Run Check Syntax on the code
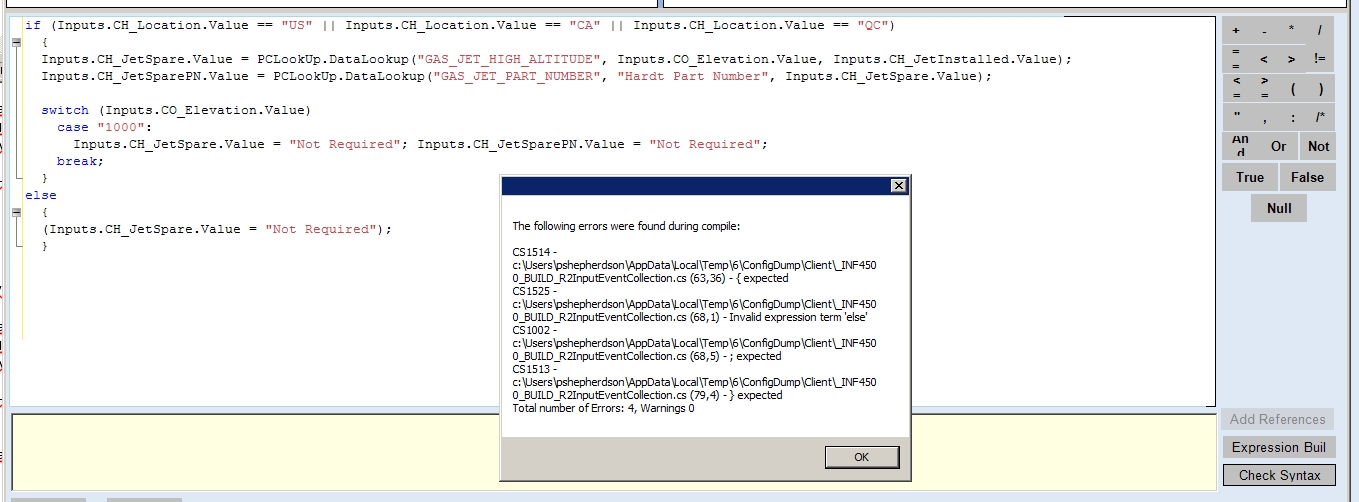Image resolution: width=1359 pixels, height=502 pixels. (x=1279, y=475)
